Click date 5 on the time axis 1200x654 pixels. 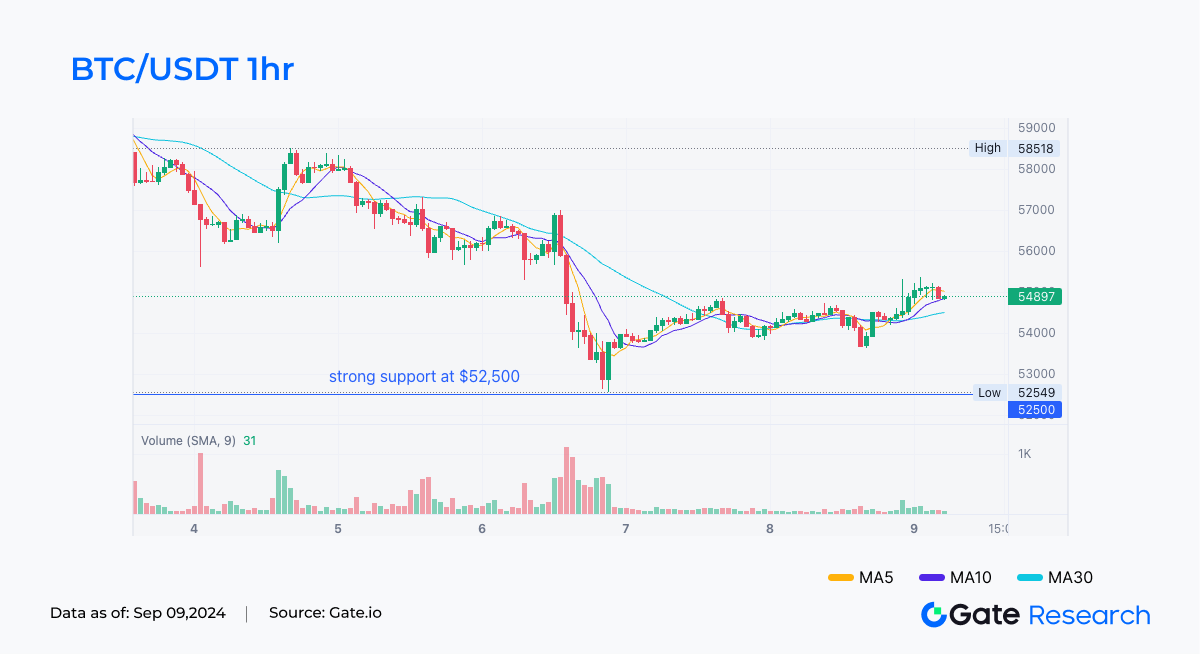(x=338, y=528)
